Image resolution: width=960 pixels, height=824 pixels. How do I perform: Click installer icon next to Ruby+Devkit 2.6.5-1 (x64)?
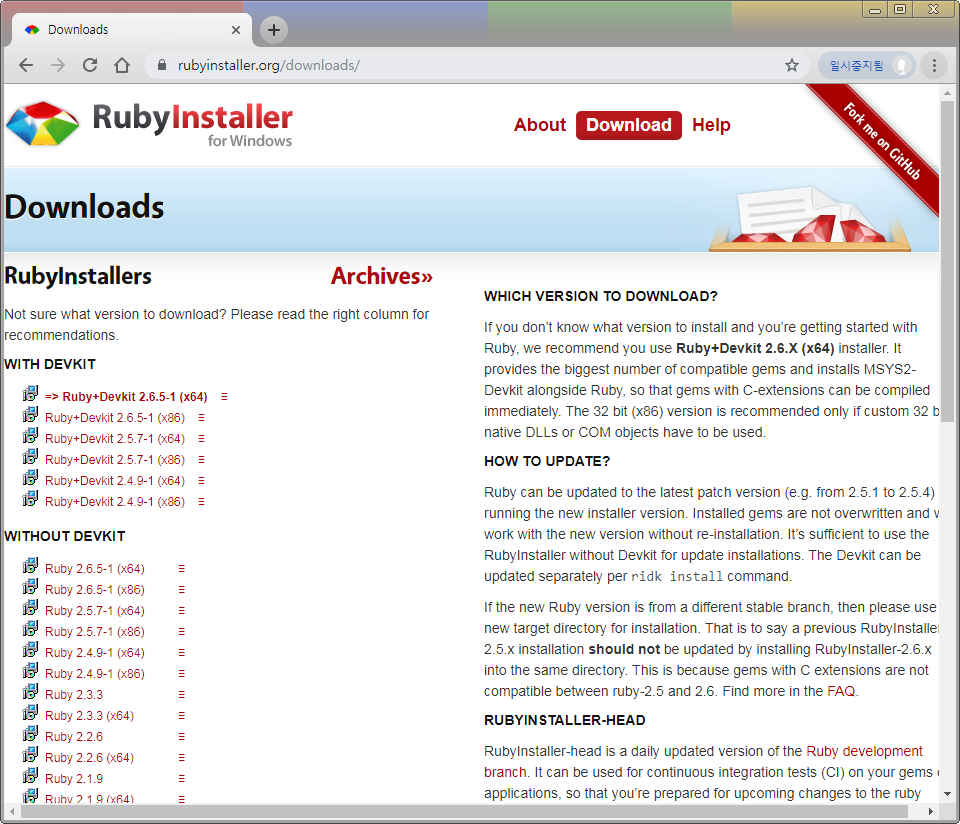pos(30,394)
